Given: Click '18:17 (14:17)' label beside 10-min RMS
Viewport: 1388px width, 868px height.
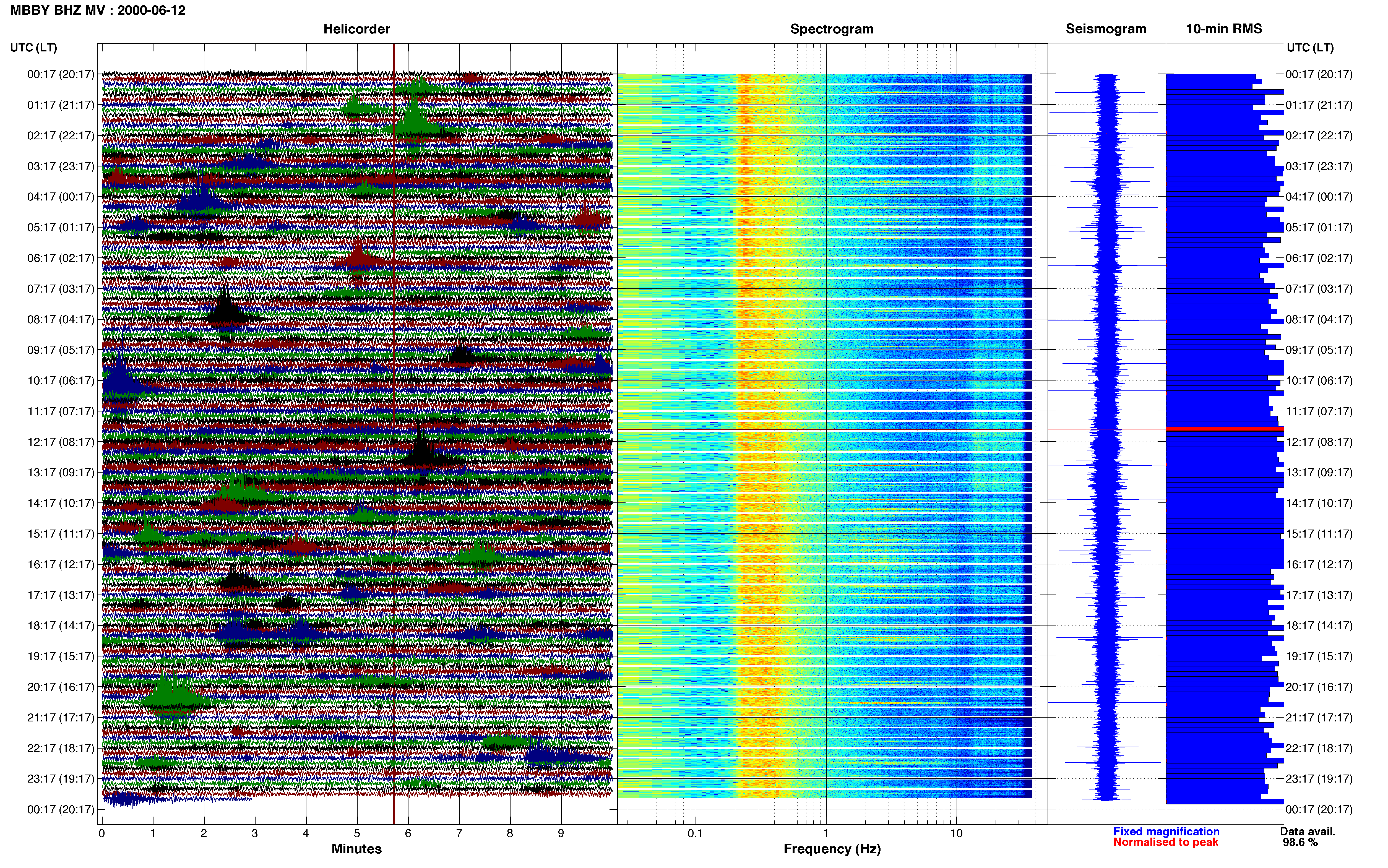Looking at the screenshot, I should 1319,626.
